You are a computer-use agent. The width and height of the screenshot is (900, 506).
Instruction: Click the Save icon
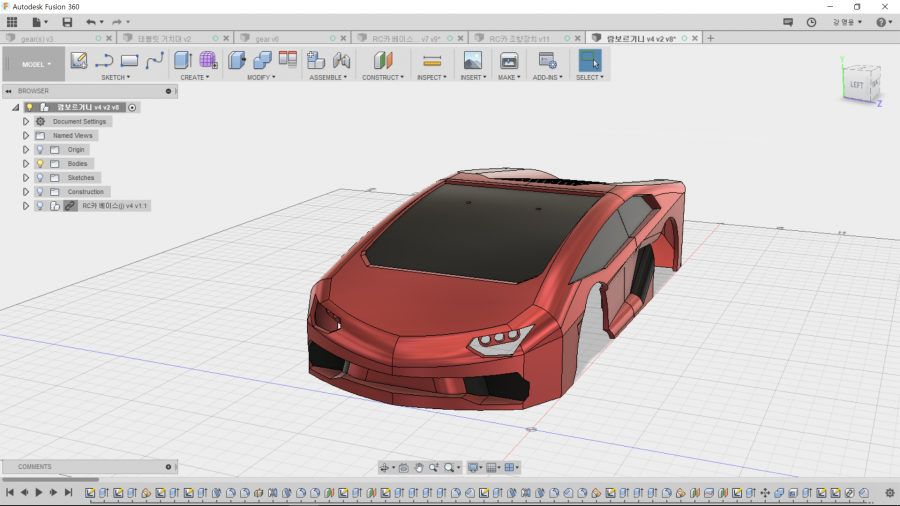coord(67,22)
